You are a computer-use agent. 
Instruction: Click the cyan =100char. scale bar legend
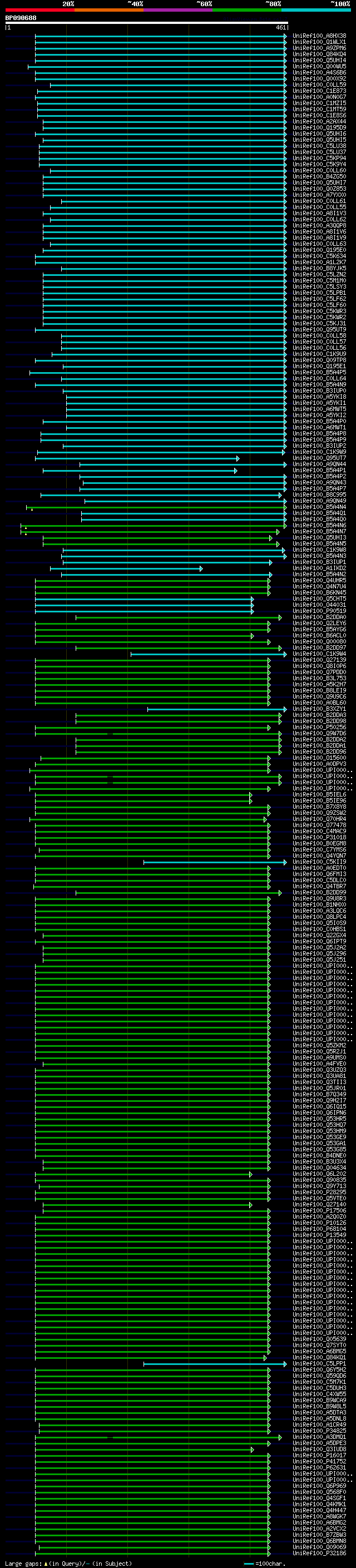(x=248, y=1563)
